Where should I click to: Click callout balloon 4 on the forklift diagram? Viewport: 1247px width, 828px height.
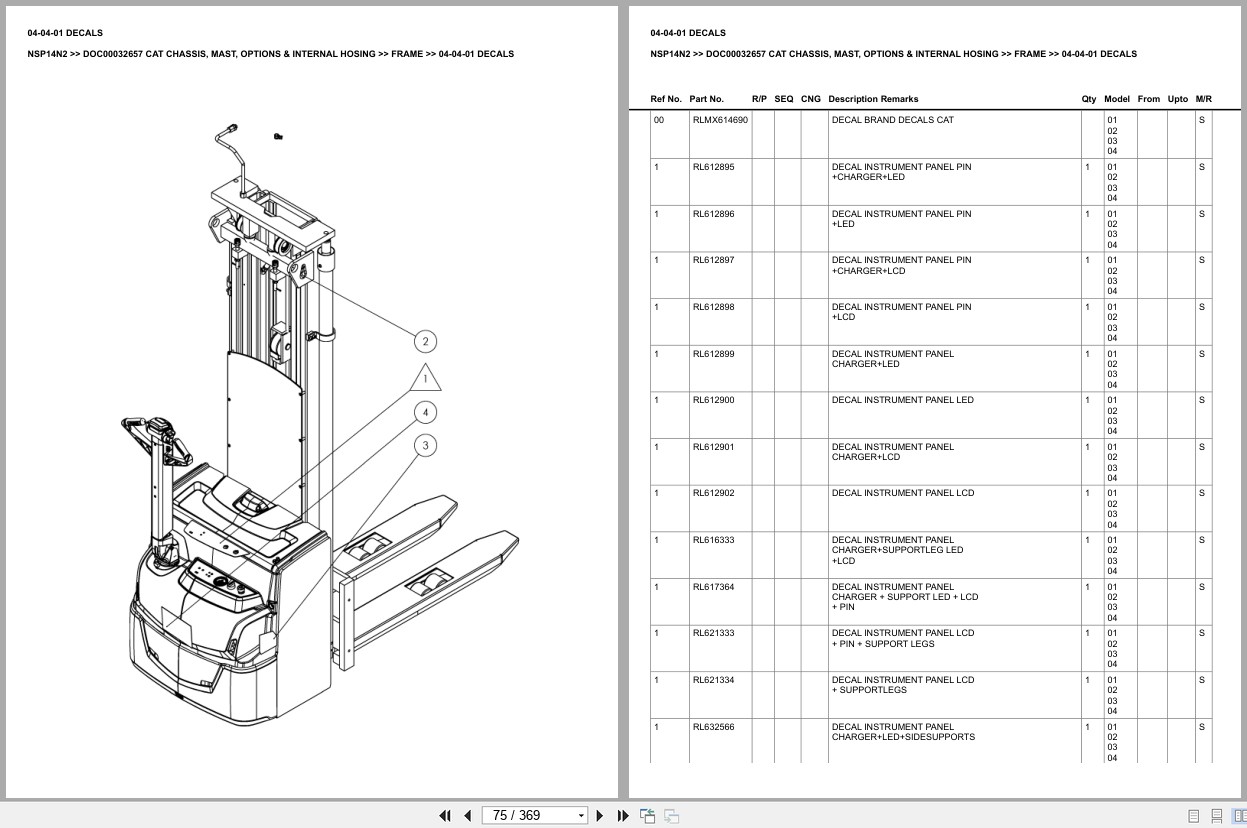coord(425,411)
